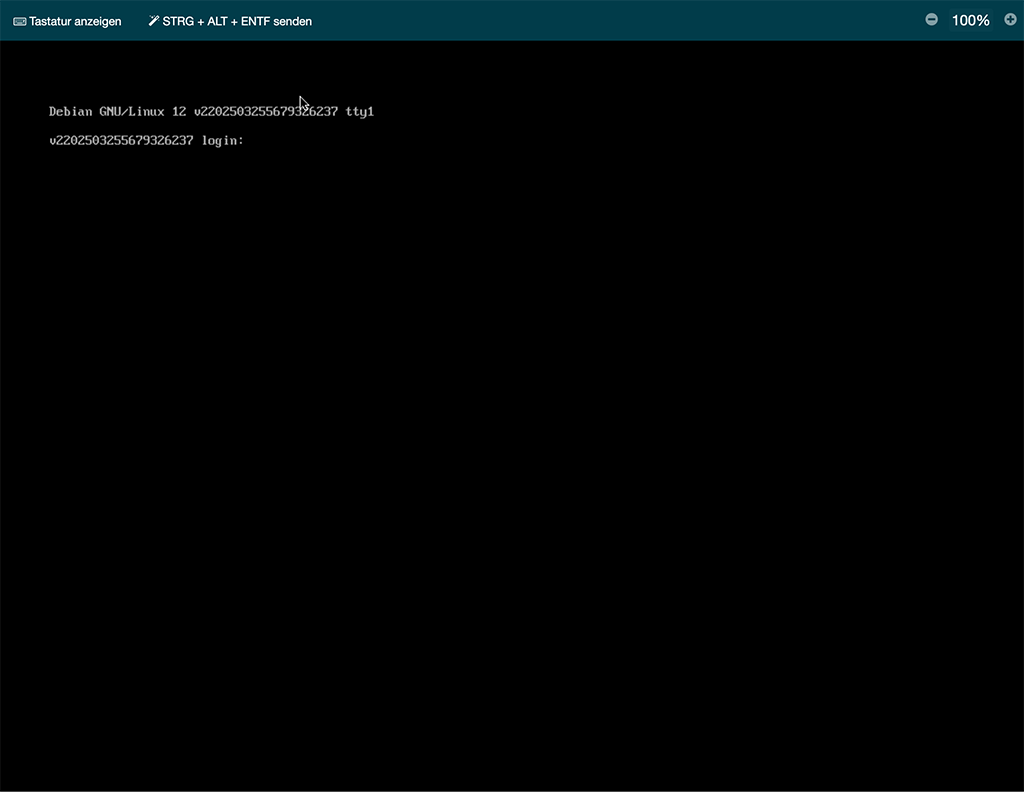
Task: Zoom out with the minus icon
Action: (931, 20)
